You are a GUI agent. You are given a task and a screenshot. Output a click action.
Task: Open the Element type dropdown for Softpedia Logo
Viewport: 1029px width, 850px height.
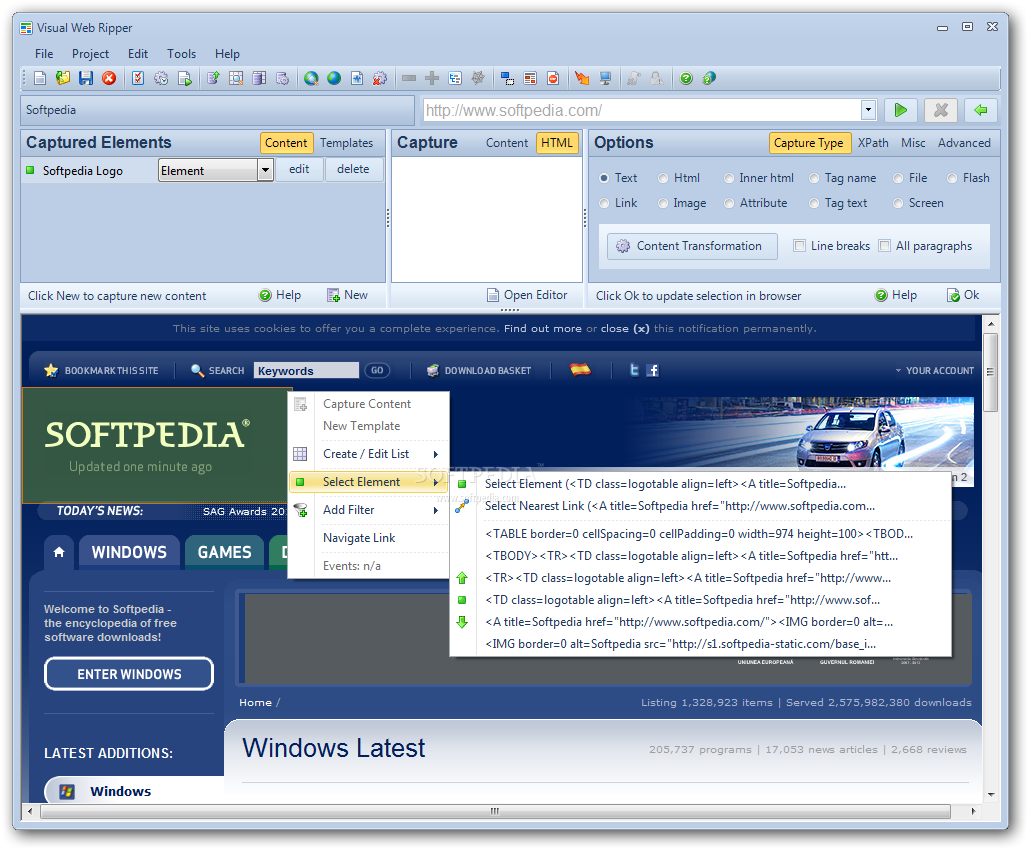point(265,170)
